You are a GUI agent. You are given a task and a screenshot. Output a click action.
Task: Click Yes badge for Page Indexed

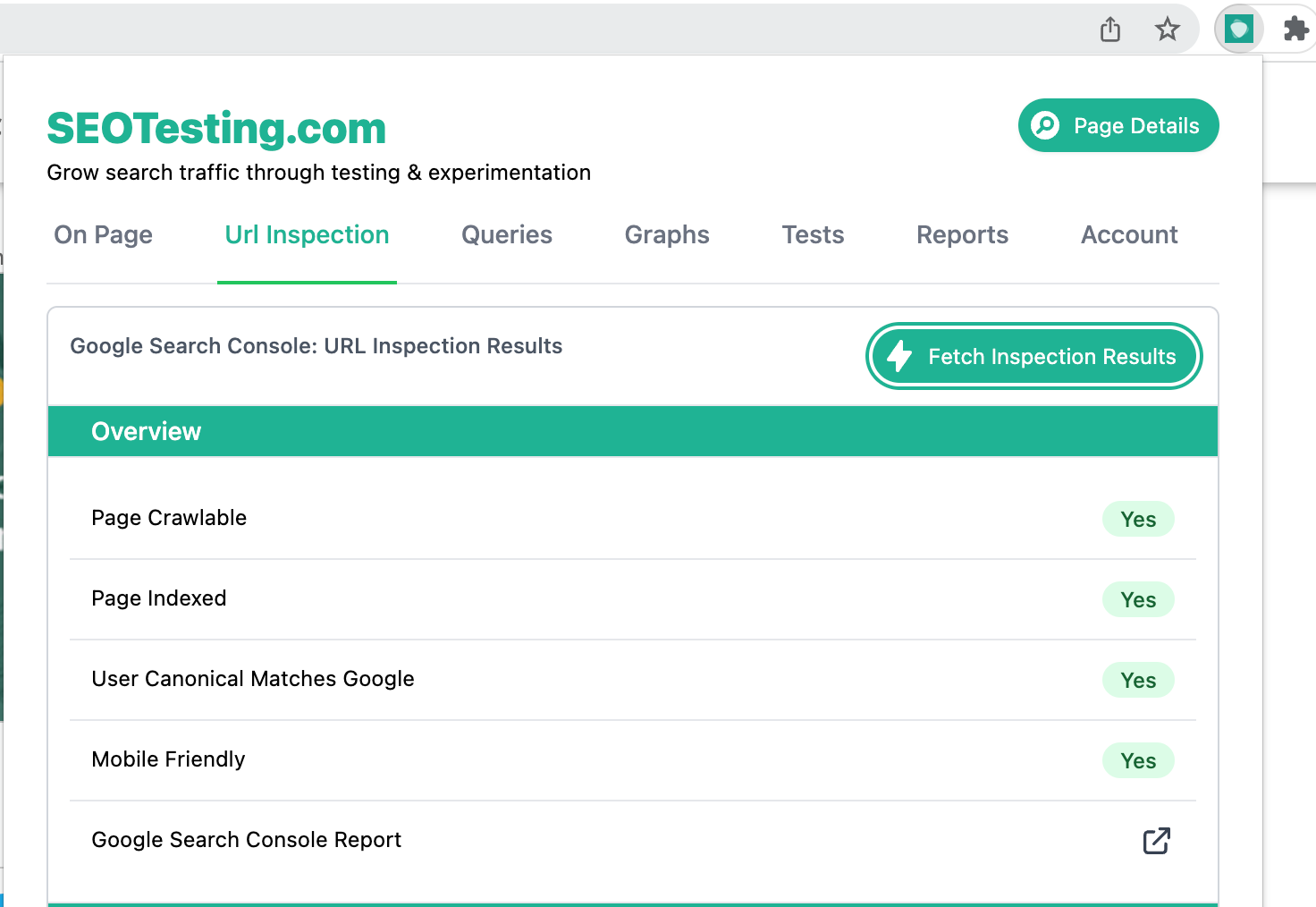click(1138, 599)
